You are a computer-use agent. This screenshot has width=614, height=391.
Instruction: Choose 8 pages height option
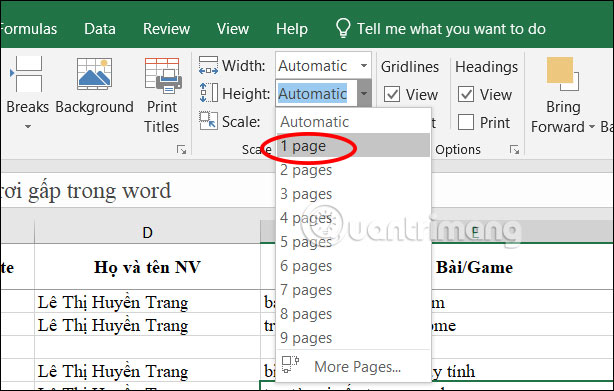point(353,314)
